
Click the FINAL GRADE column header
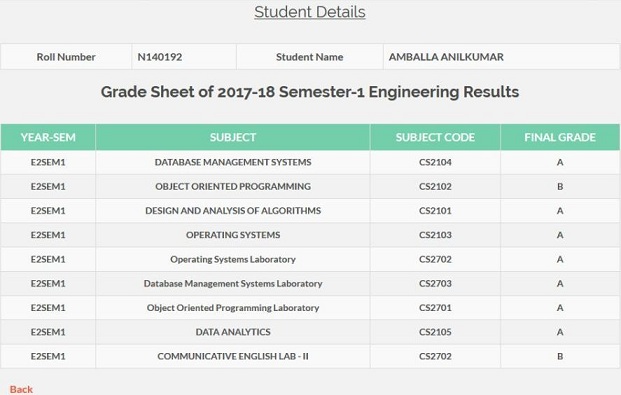point(560,137)
